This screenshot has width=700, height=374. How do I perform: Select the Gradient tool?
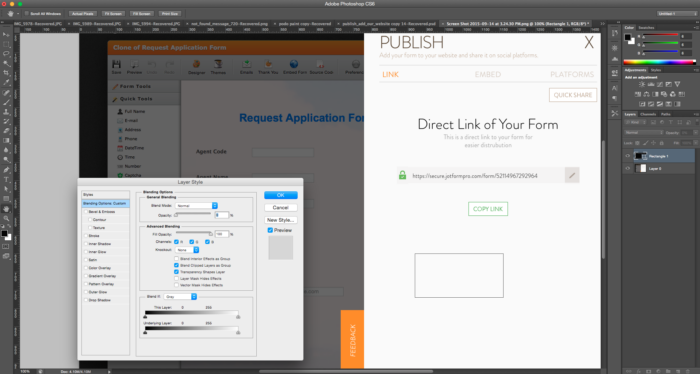tap(6, 140)
